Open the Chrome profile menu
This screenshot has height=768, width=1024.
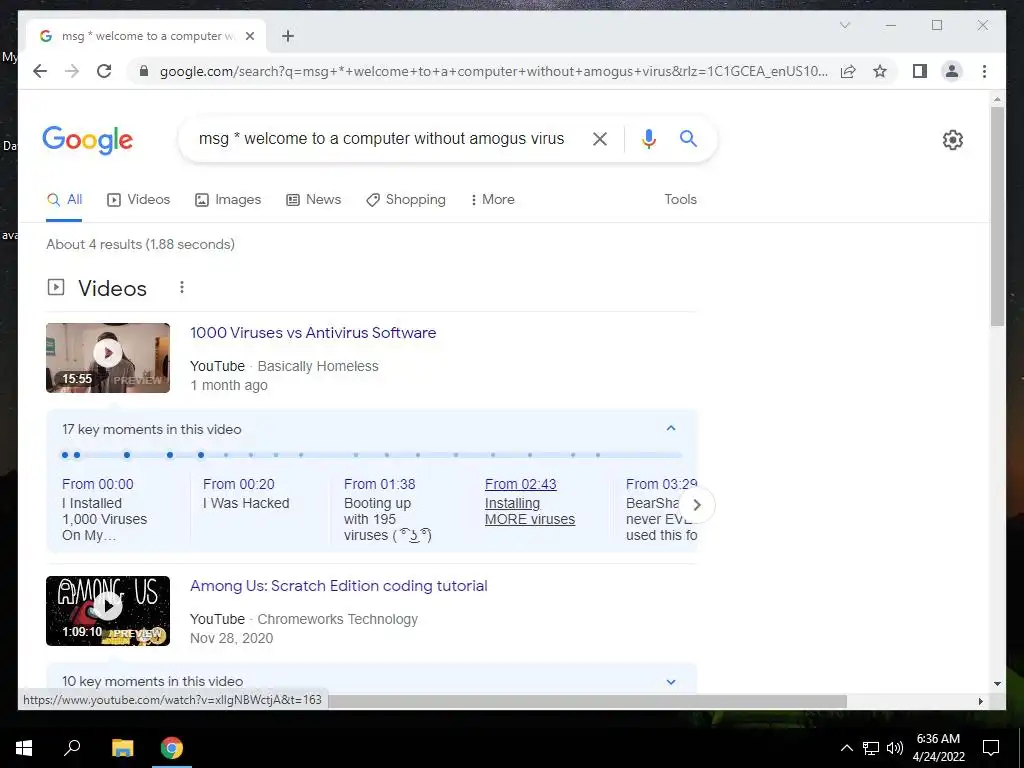click(x=952, y=71)
